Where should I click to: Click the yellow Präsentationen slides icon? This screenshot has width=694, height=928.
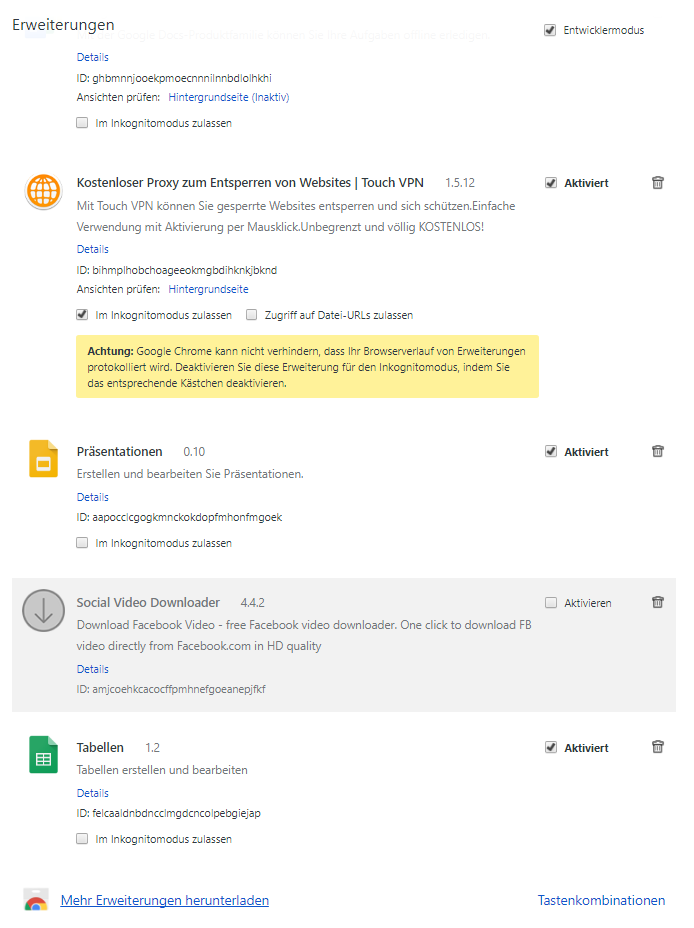point(44,459)
